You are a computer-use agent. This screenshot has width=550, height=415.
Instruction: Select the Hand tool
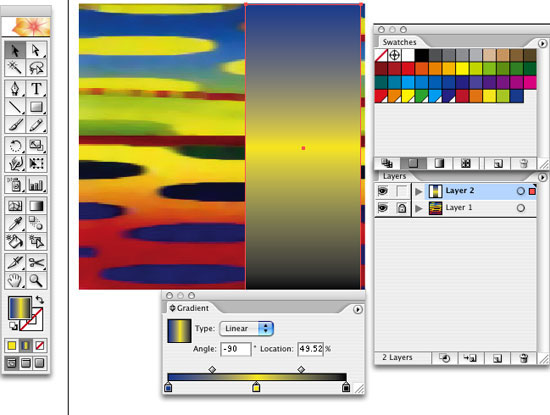pos(15,280)
